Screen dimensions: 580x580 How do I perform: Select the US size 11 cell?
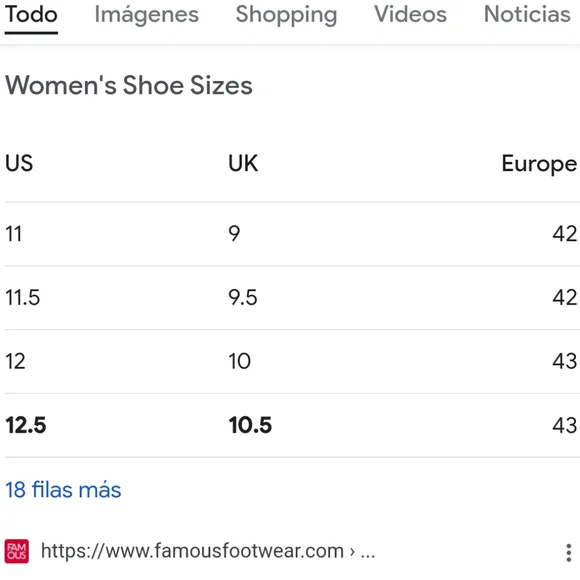coord(14,234)
